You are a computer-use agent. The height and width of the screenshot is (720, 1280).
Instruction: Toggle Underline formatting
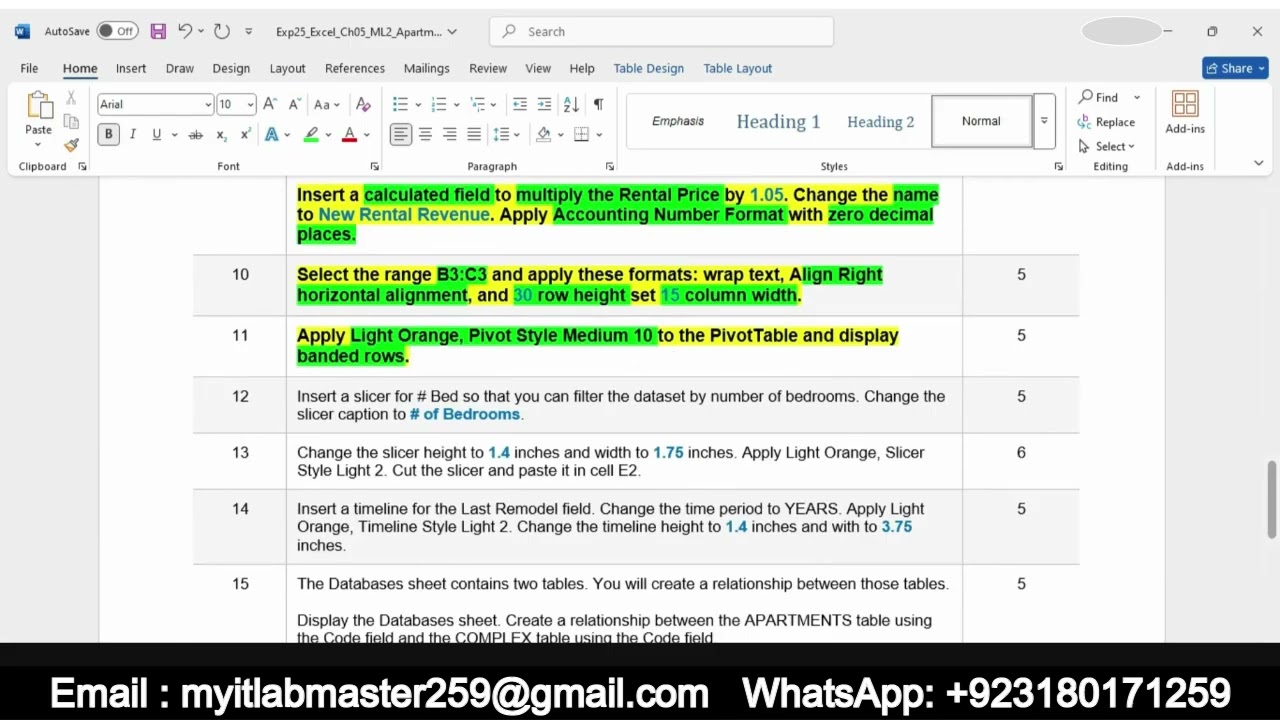[x=156, y=134]
